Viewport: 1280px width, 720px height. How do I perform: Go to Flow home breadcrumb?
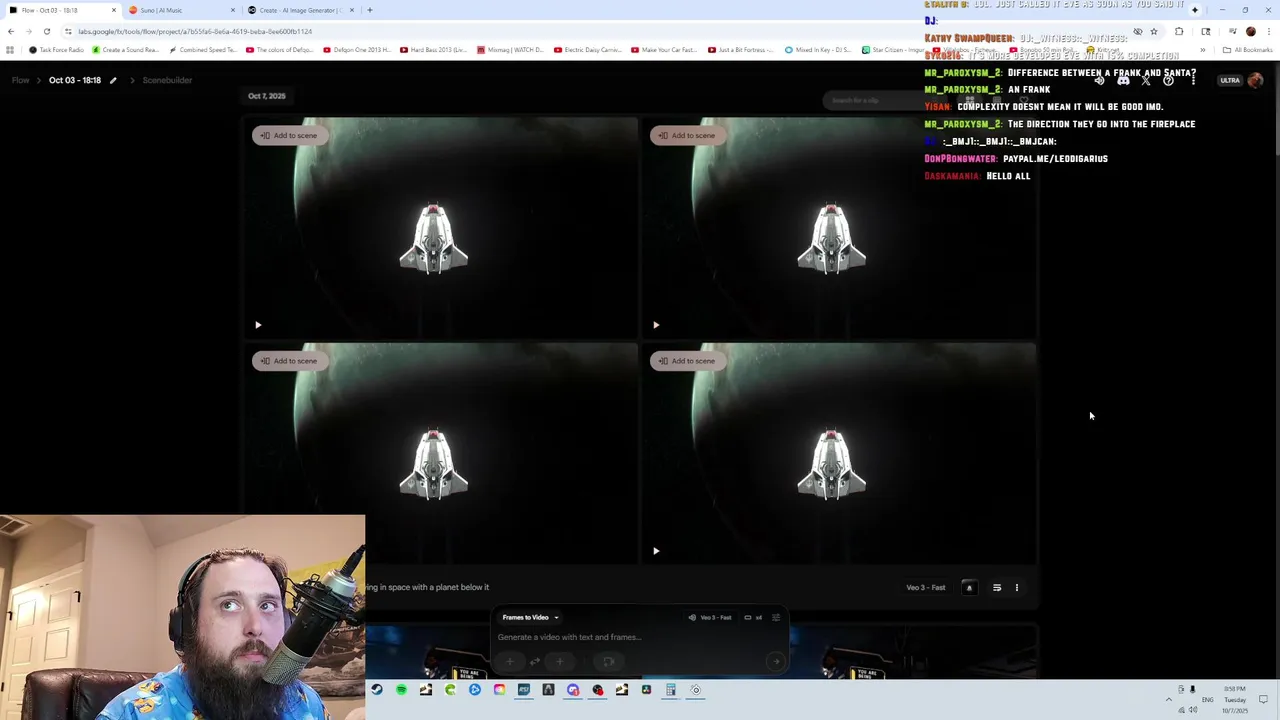(x=20, y=80)
